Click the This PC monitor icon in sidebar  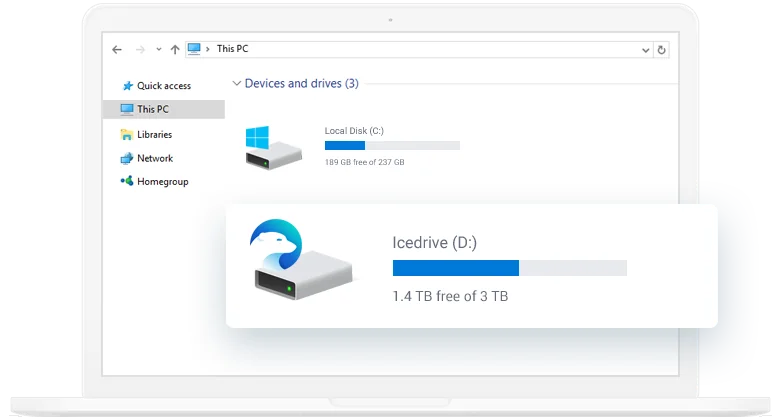click(x=127, y=109)
